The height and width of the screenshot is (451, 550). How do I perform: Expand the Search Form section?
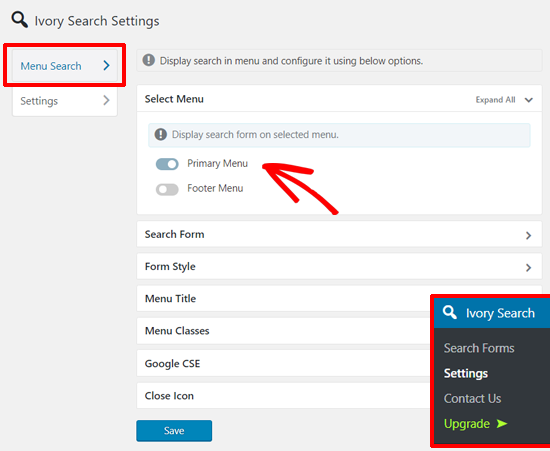click(x=339, y=234)
